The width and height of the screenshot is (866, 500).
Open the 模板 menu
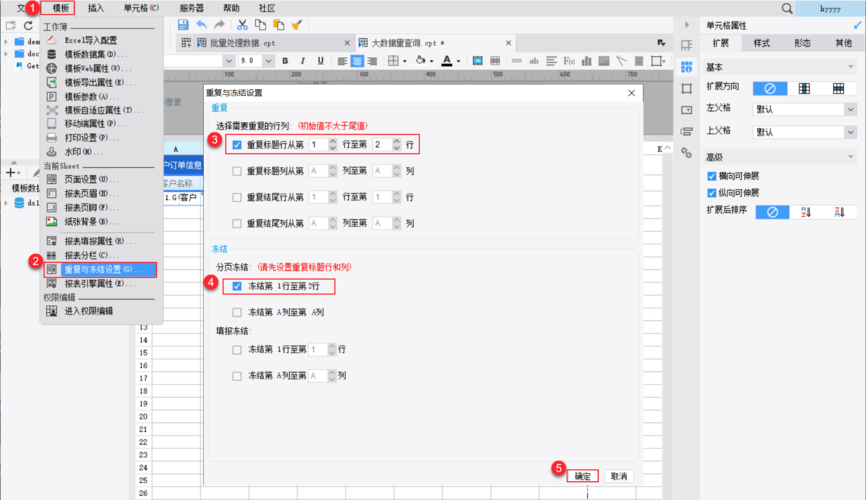61,8
